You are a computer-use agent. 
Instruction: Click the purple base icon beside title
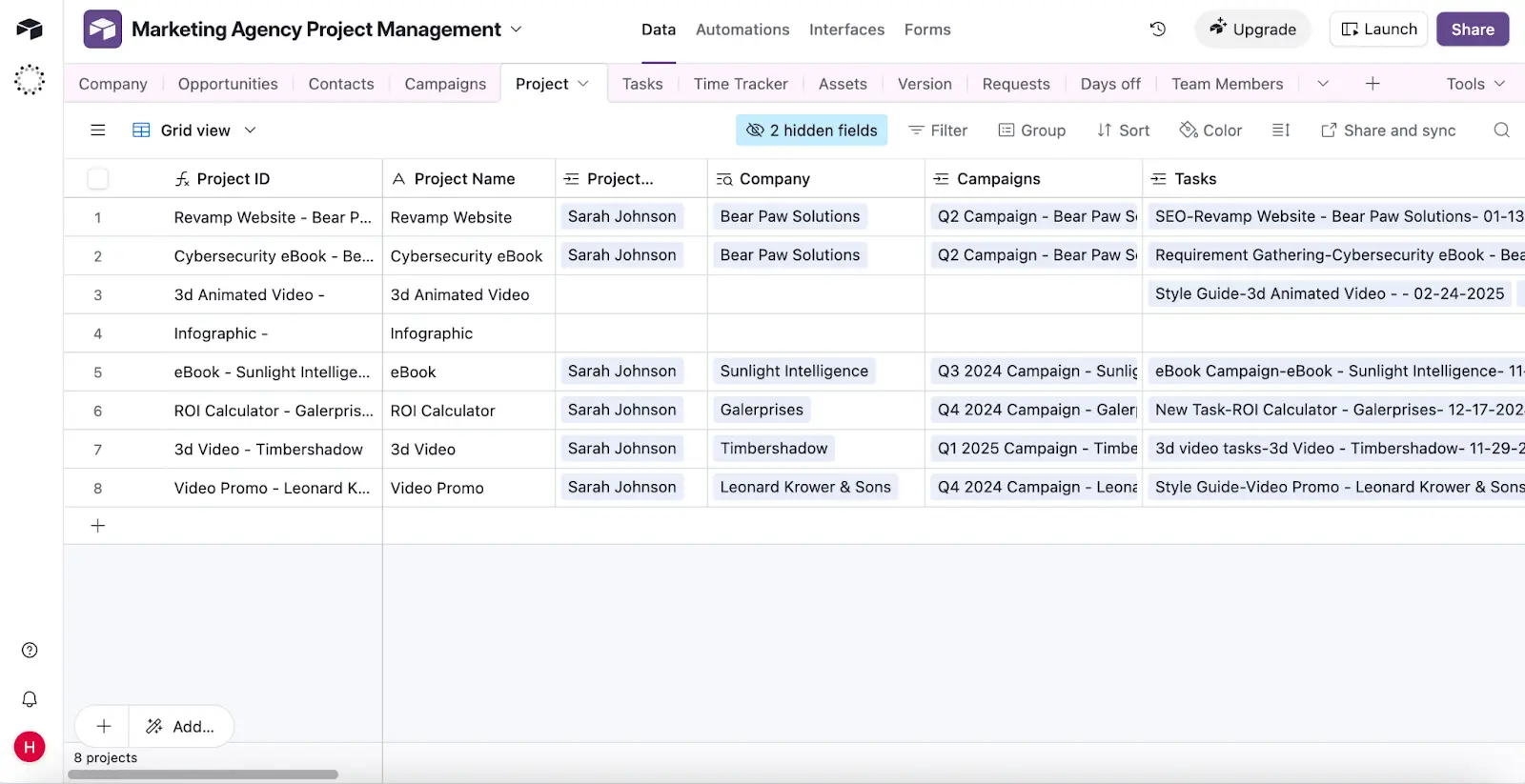[x=102, y=30]
